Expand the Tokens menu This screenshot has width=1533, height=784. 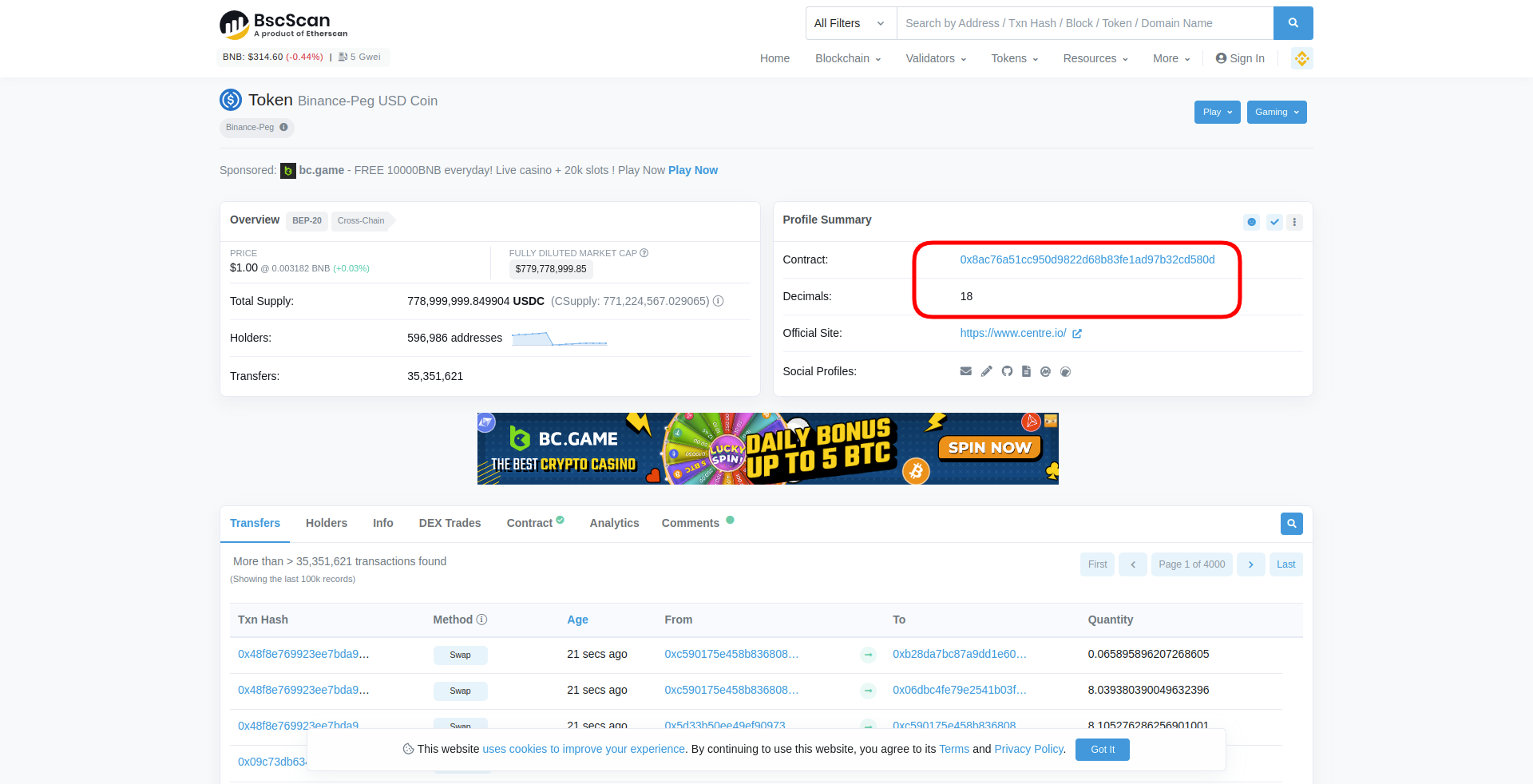(x=1015, y=58)
